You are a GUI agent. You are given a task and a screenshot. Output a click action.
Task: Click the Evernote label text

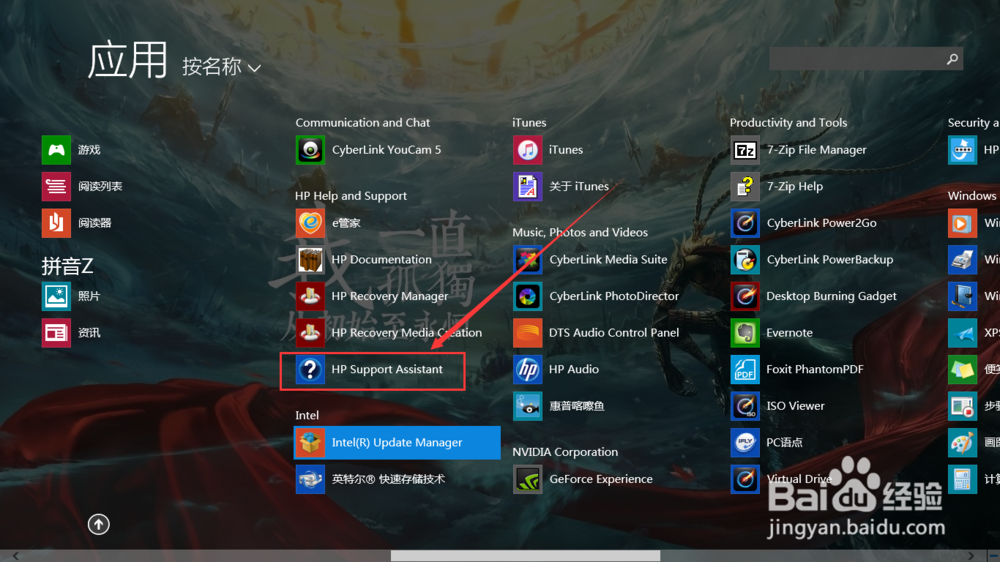(x=789, y=333)
